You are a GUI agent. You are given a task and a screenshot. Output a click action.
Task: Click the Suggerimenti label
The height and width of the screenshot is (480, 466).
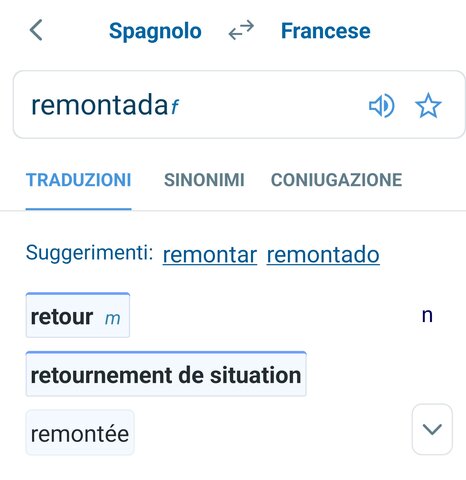pyautogui.click(x=89, y=253)
